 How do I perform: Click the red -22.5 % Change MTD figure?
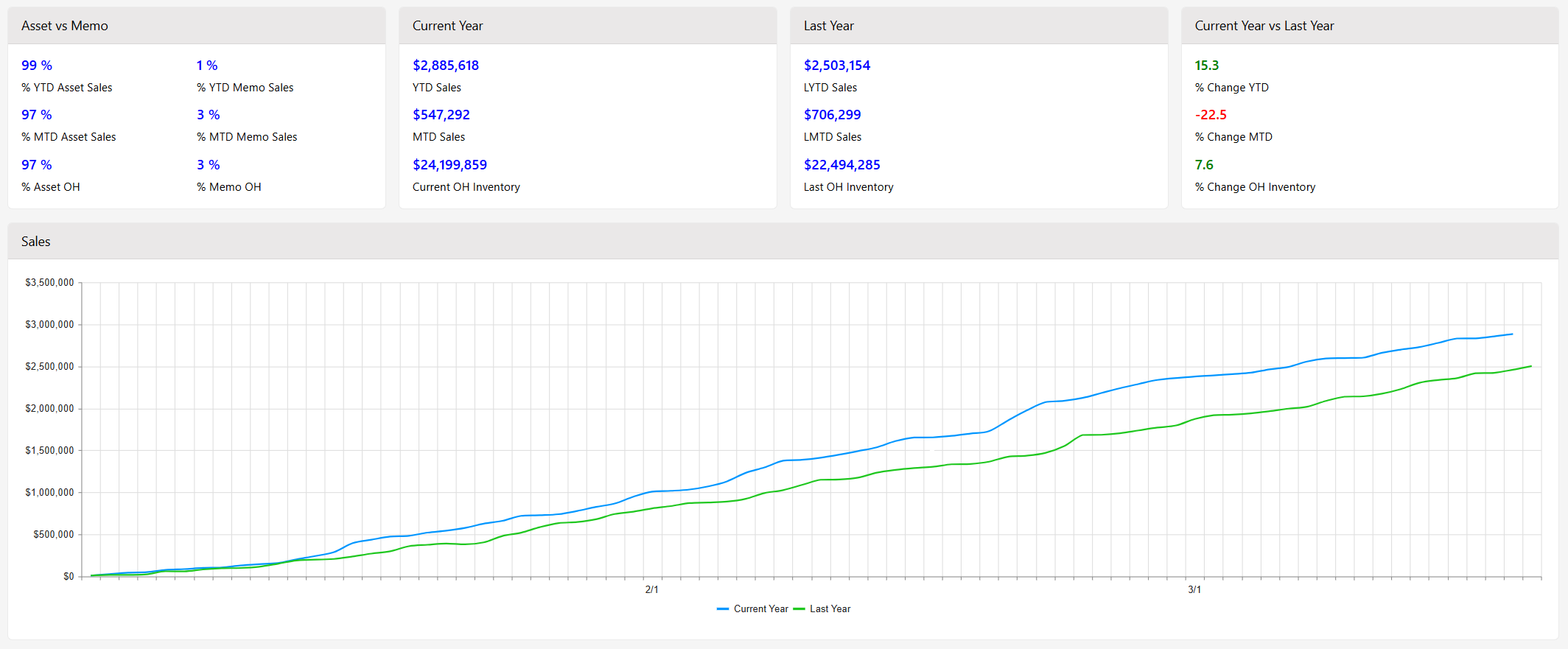(x=1211, y=115)
